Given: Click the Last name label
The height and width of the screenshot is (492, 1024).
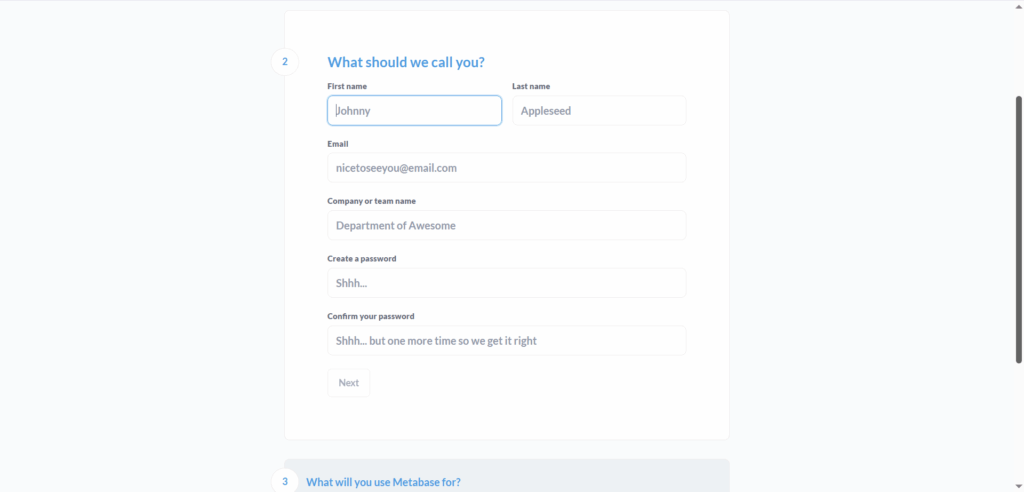Looking at the screenshot, I should tap(531, 87).
